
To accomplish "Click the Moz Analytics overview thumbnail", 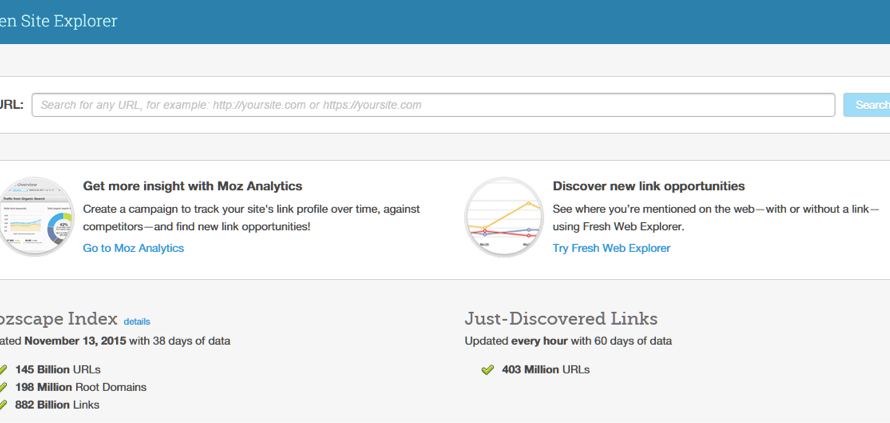I will tap(35, 217).
